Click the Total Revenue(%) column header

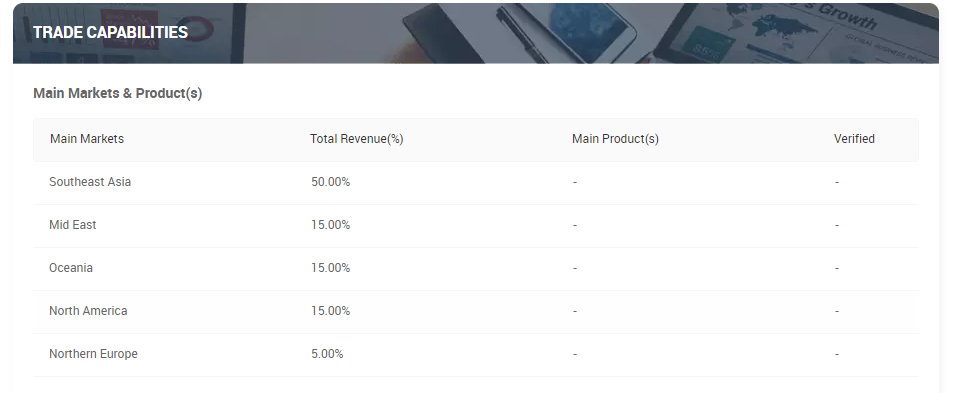(x=357, y=139)
